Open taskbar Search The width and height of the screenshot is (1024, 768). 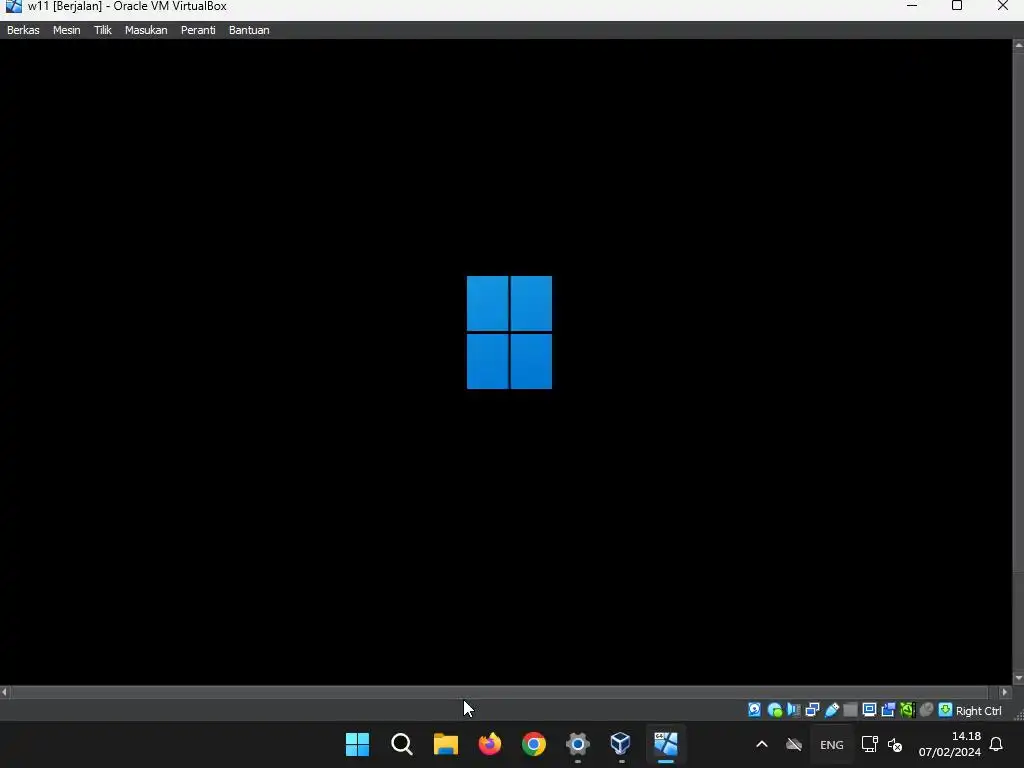[402, 744]
